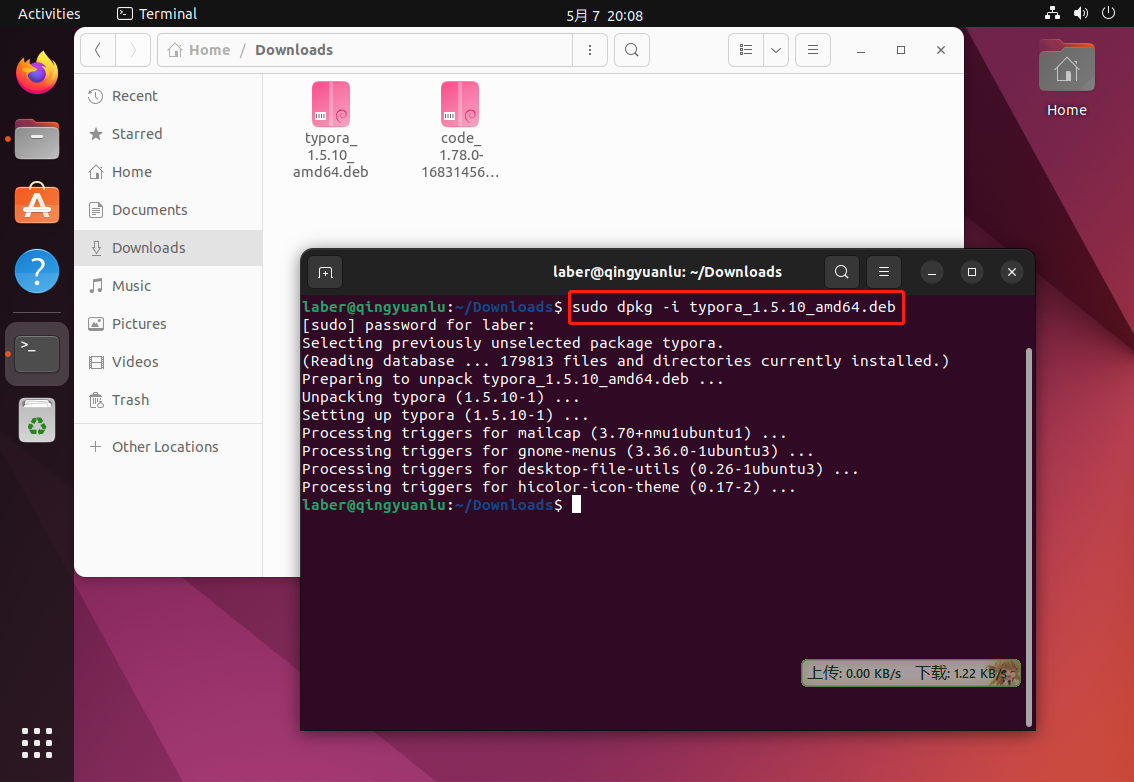Click the network status icon
This screenshot has height=782, width=1134.
click(x=1052, y=13)
